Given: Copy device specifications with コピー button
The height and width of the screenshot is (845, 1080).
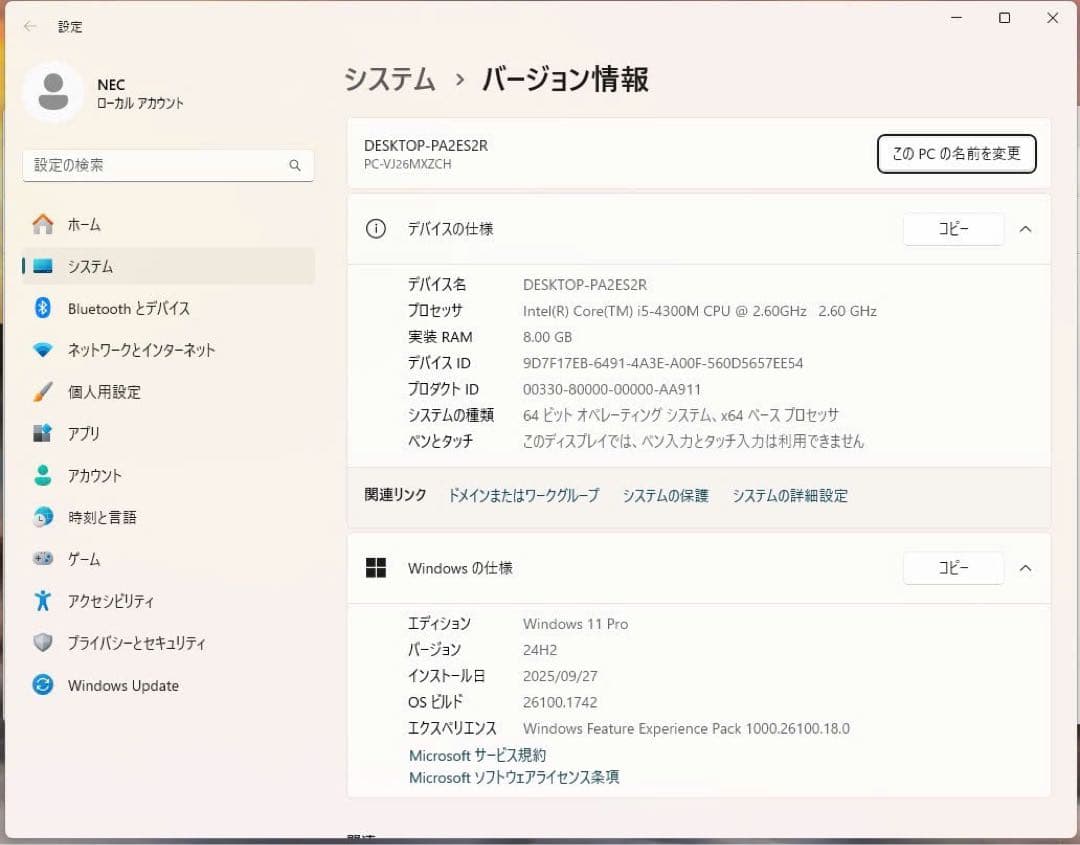Looking at the screenshot, I should click(x=953, y=229).
